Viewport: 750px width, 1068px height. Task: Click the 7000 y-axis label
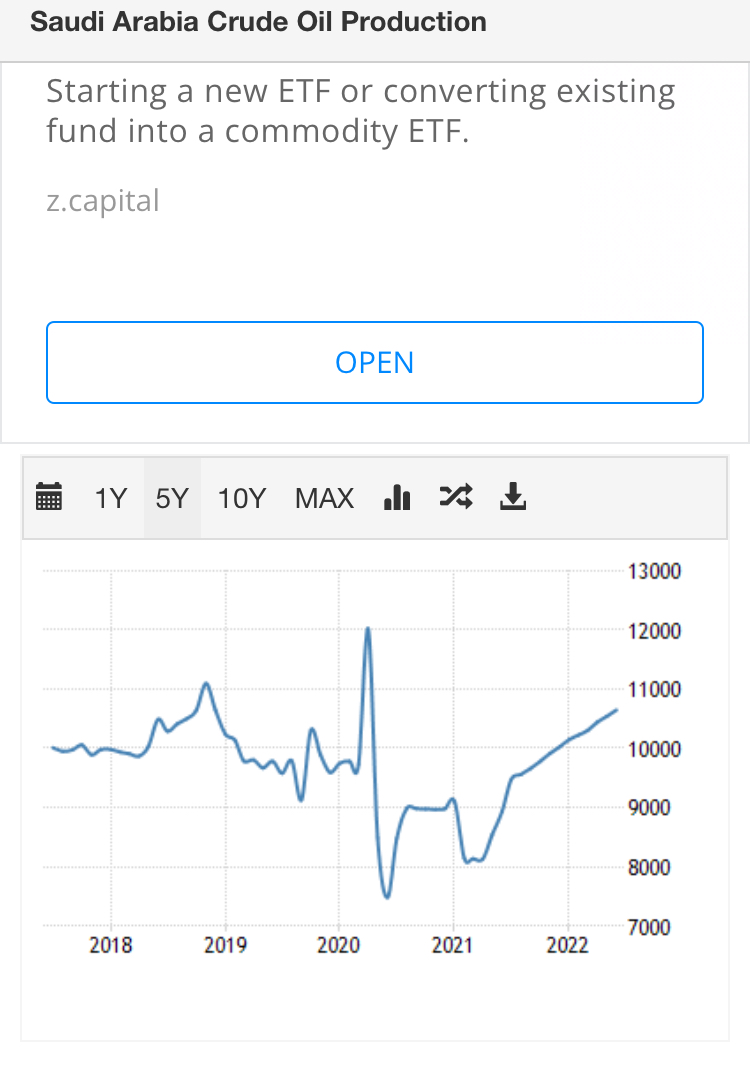[x=649, y=927]
